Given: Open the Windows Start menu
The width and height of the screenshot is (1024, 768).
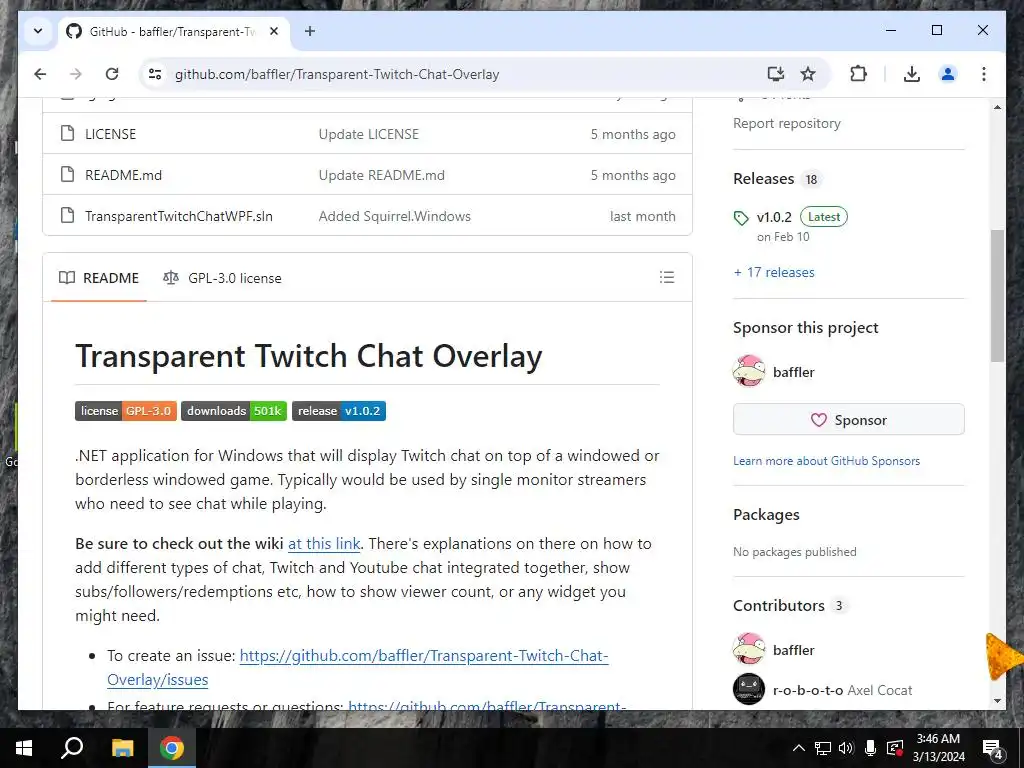Looking at the screenshot, I should click(x=24, y=748).
